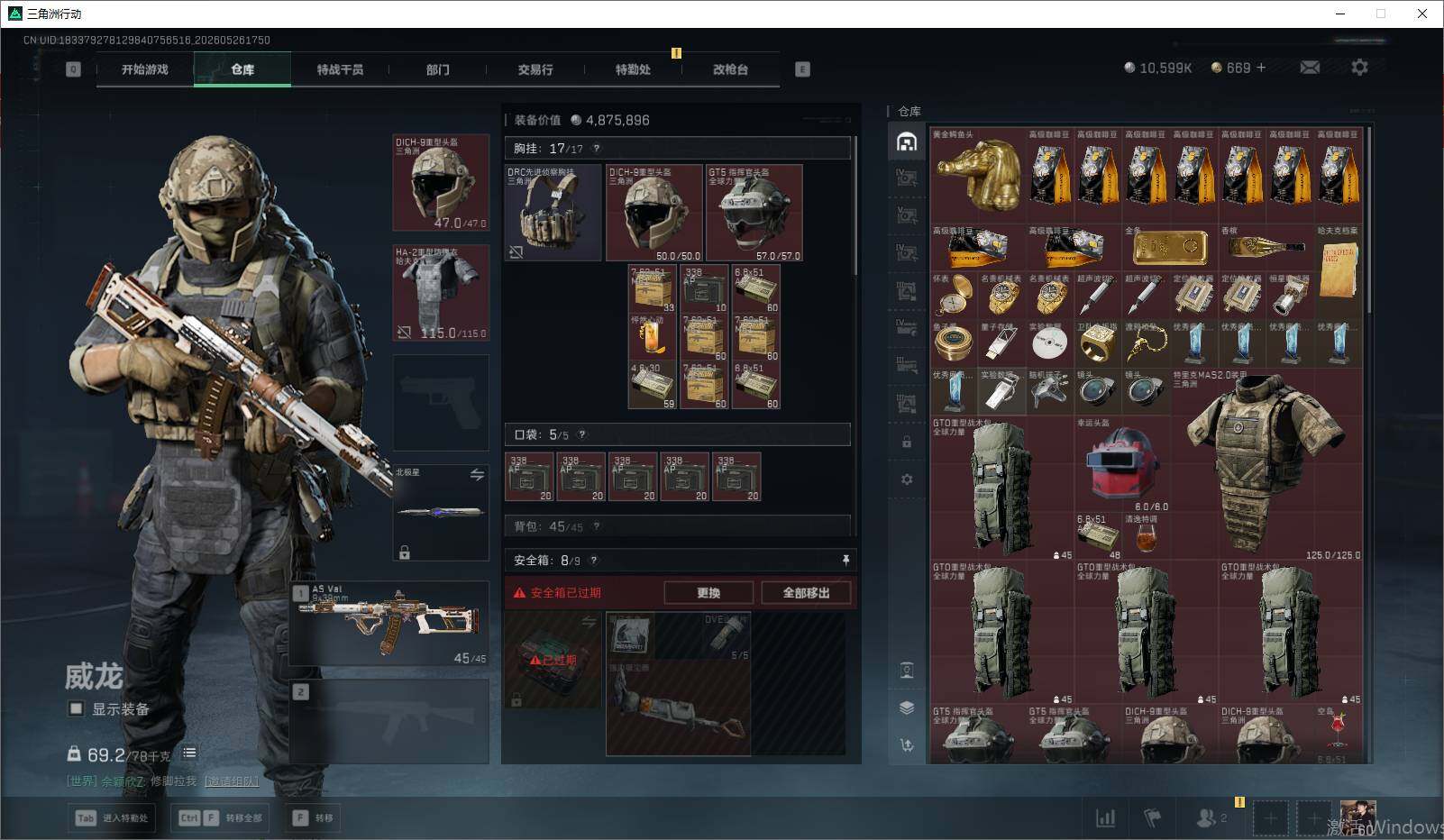Screen dimensions: 1444x840
Task: Select the DICH-9 helmet with 50.0 durability
Action: click(x=654, y=213)
